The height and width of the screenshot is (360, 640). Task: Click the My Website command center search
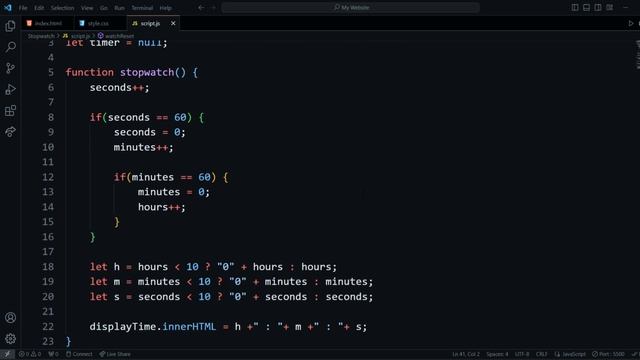pyautogui.click(x=351, y=7)
